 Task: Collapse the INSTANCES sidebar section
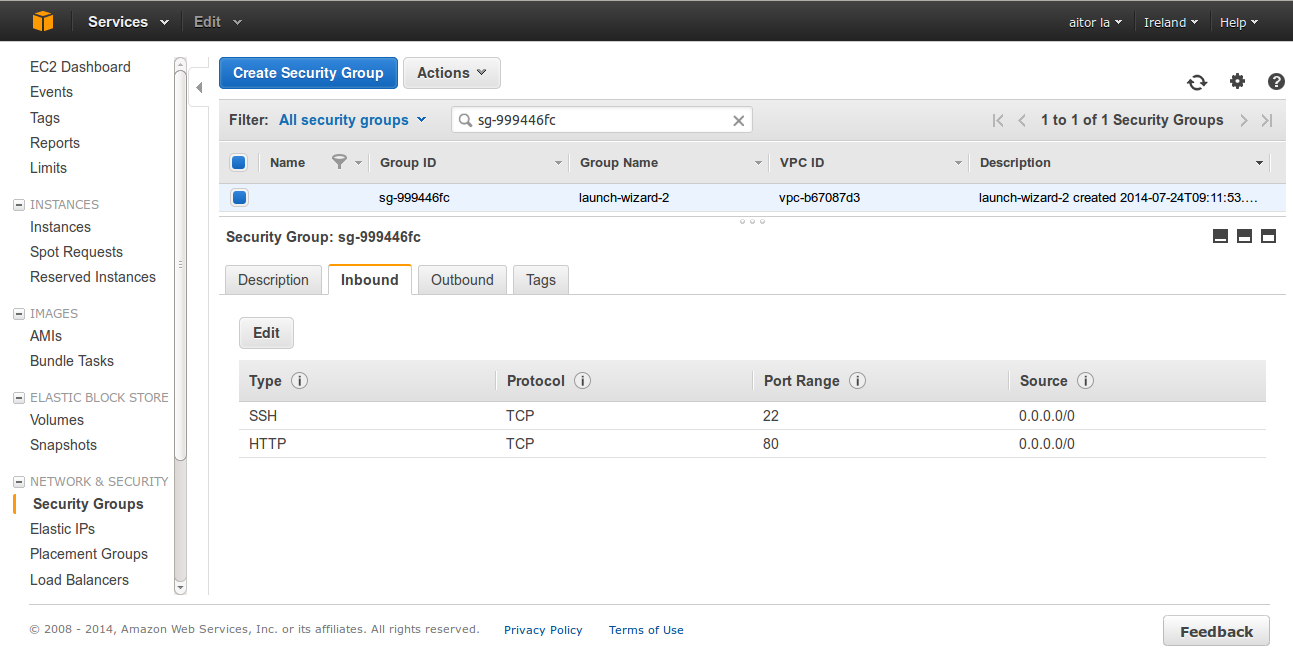(18, 205)
